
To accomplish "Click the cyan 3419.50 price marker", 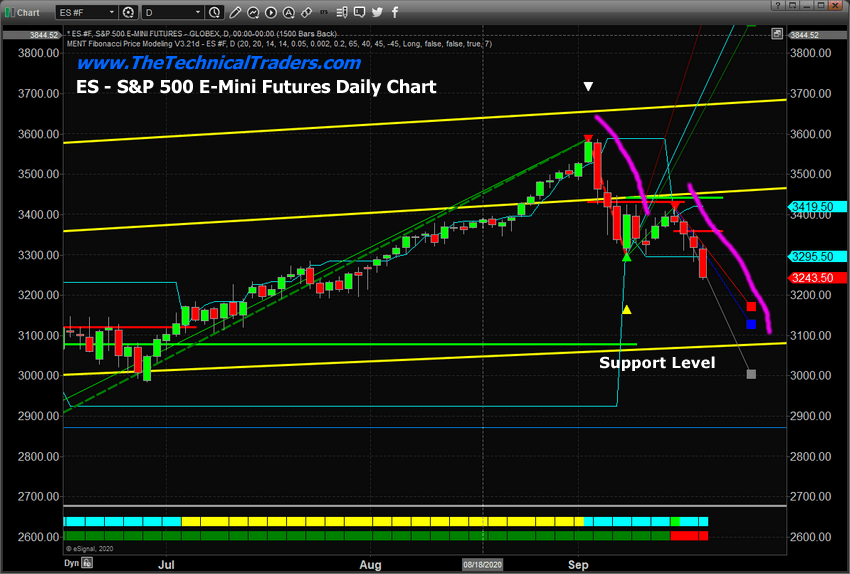I will pos(816,207).
